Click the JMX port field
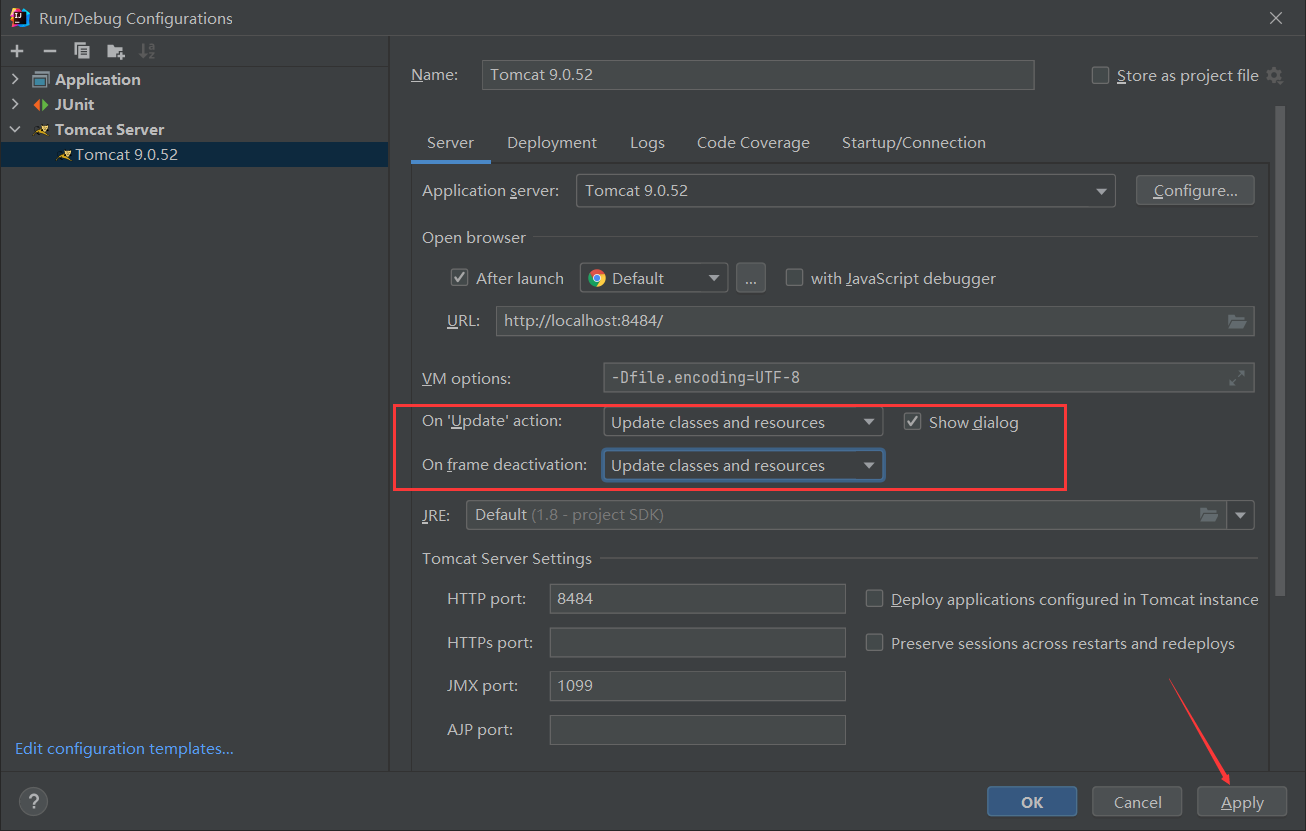Image resolution: width=1306 pixels, height=831 pixels. click(697, 686)
